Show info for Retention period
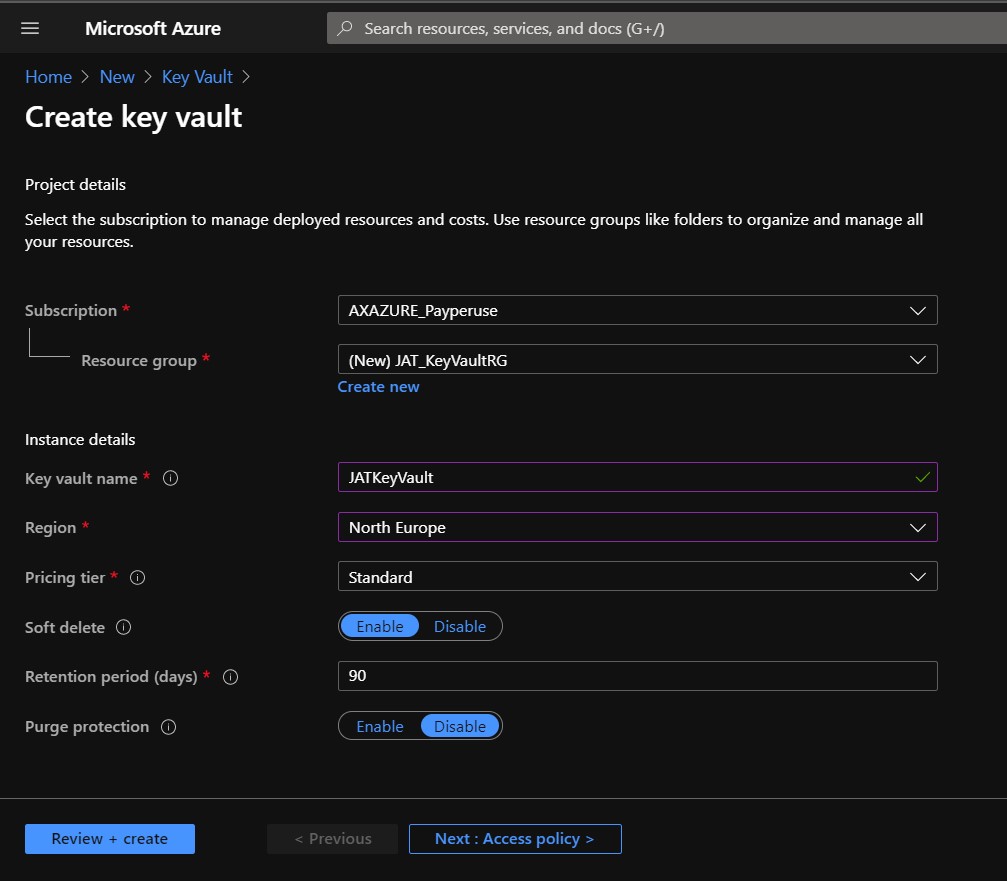Viewport: 1007px width, 881px height. point(231,677)
